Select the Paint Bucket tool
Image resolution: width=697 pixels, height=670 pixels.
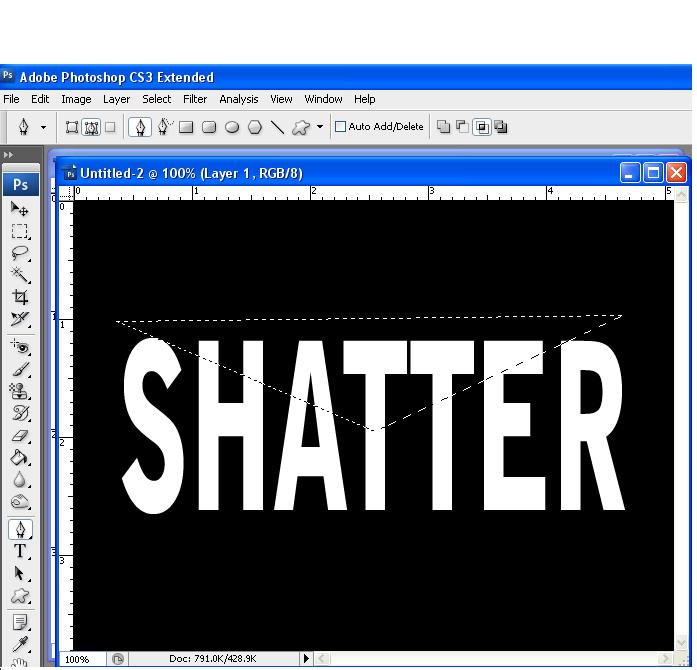tap(19, 458)
